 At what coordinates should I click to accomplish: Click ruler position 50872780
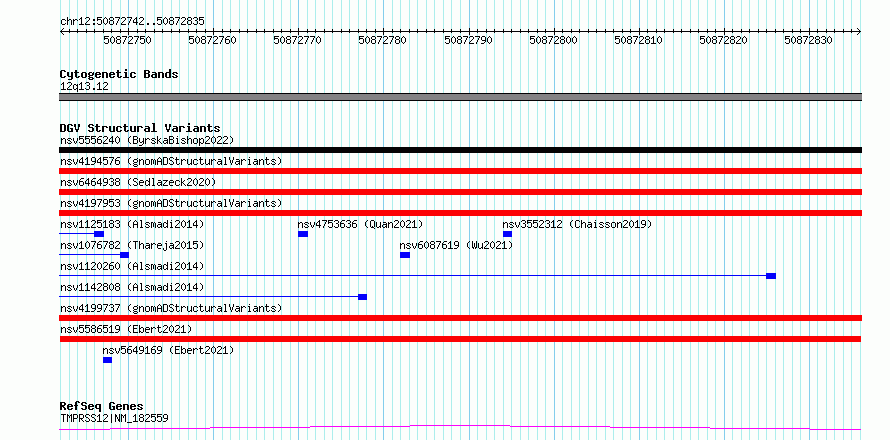pos(383,40)
